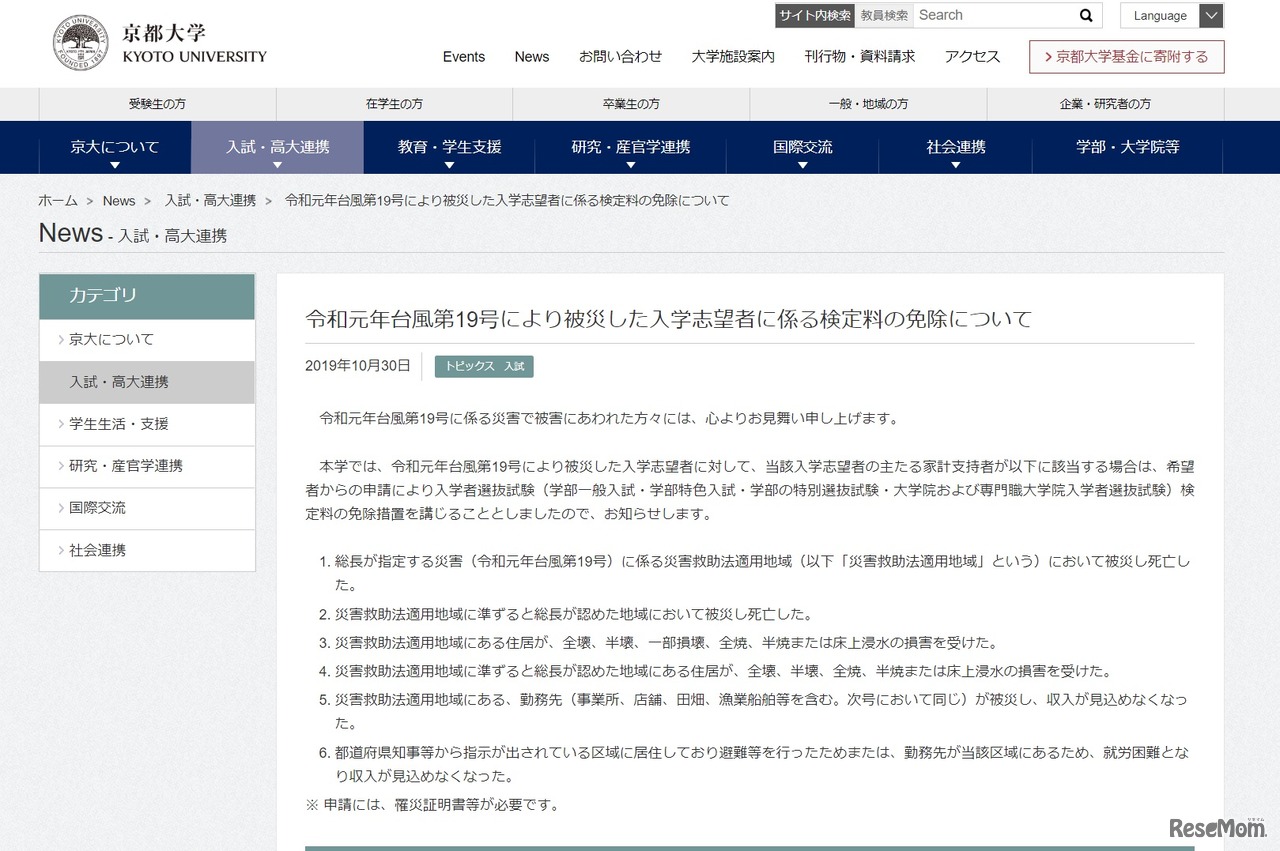Viewport: 1280px width, 851px height.
Task: Click the 京都大学基金に寄附する donation button
Action: tap(1126, 57)
